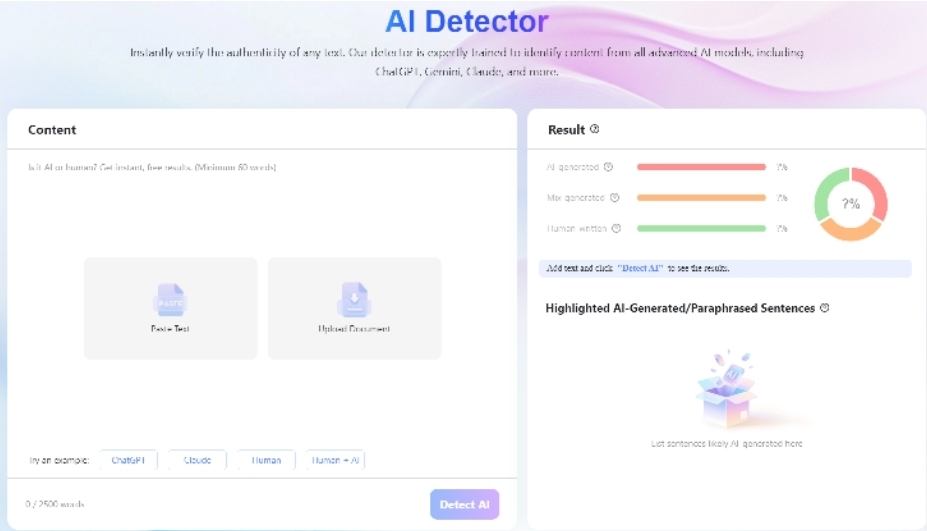The height and width of the screenshot is (531, 927).
Task: Try the Claude example
Action: point(197,460)
